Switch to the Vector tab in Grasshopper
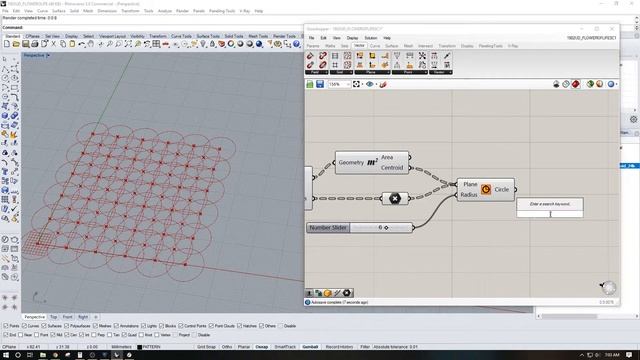The image size is (640, 360). (359, 46)
